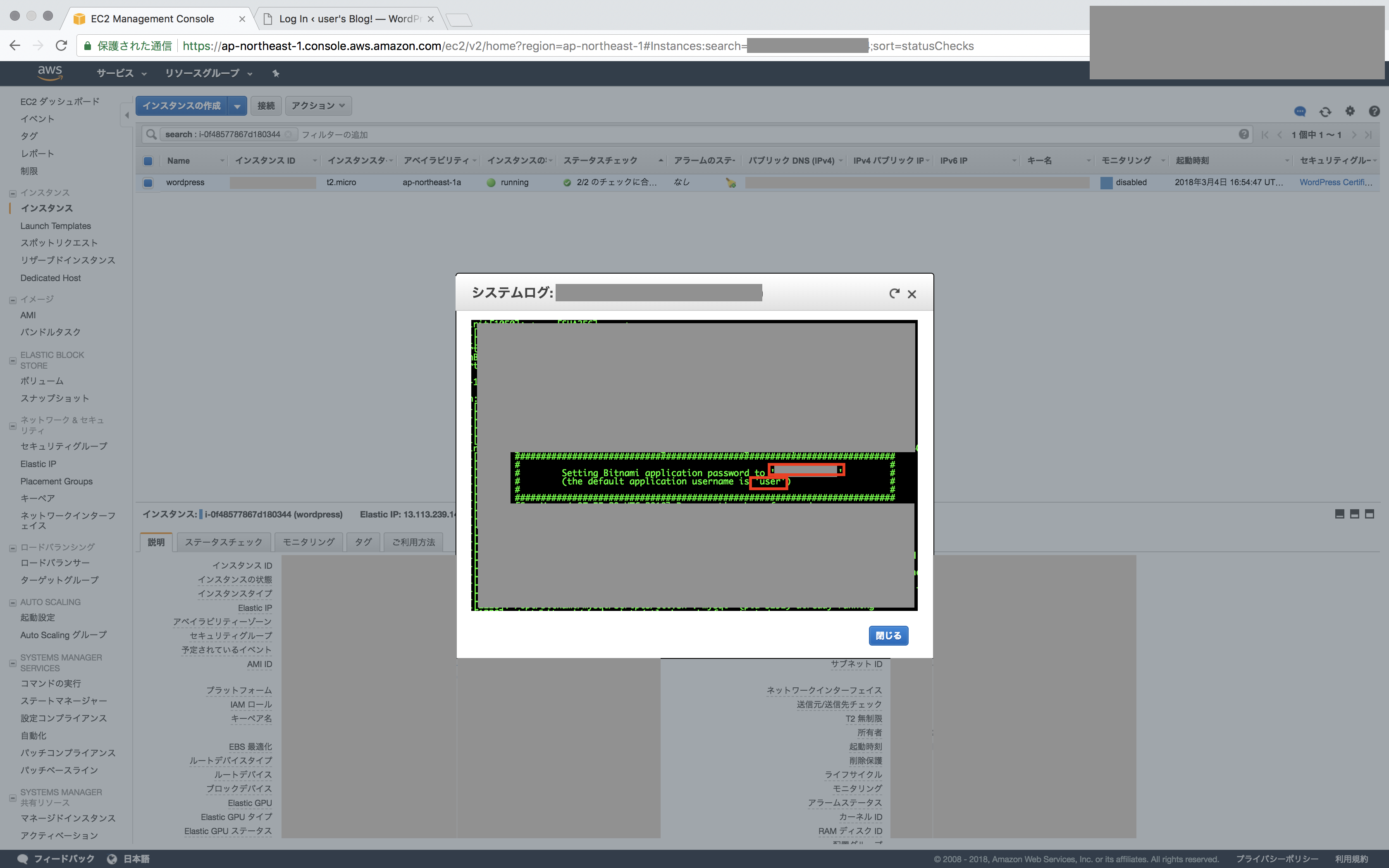This screenshot has height=868, width=1389.
Task: Open EC2 ダッシュボード in sidebar
Action: [x=60, y=102]
